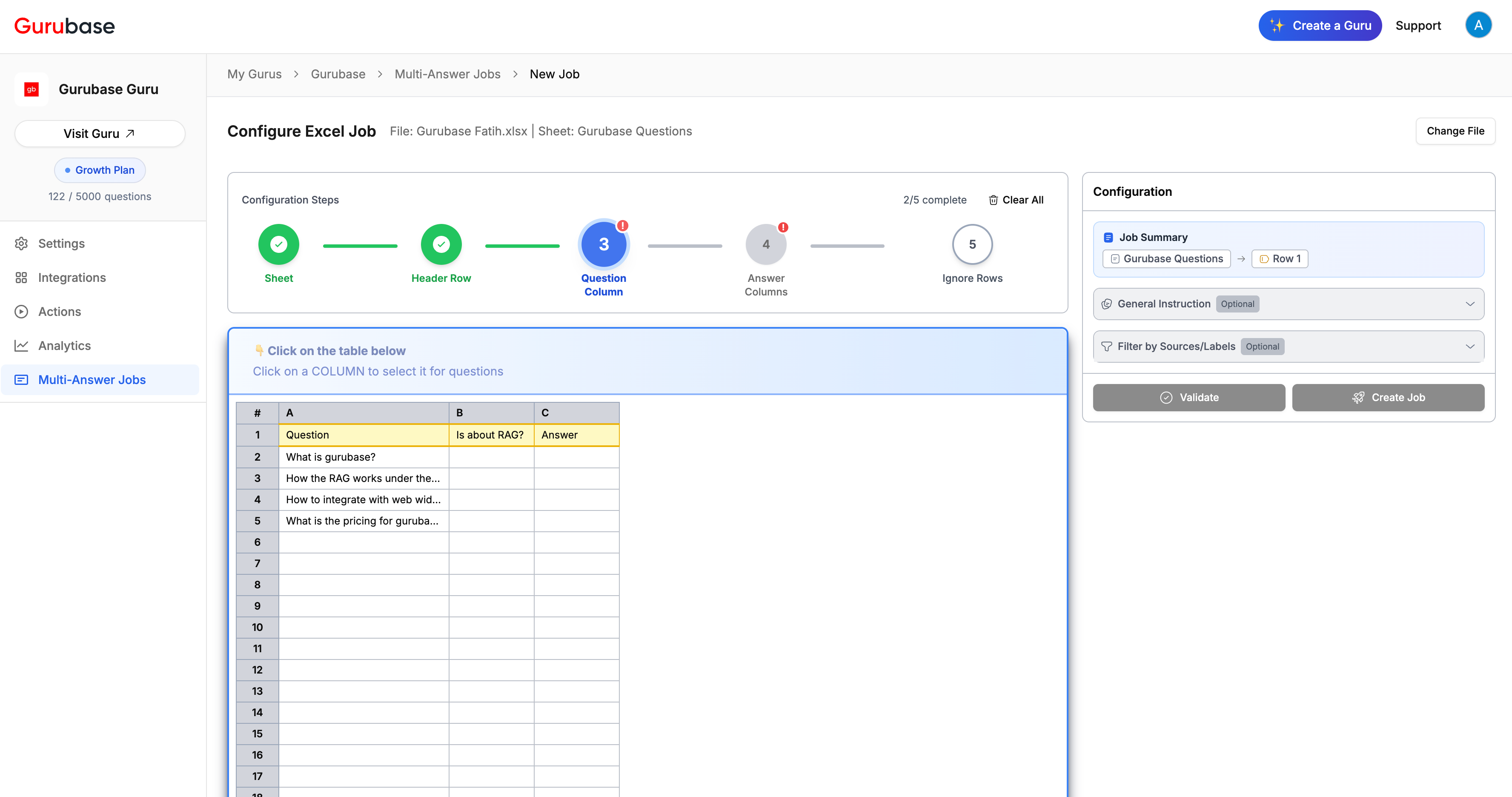Viewport: 1512px width, 797px height.
Task: Select step 5 Ignore Rows circle
Action: pos(972,244)
